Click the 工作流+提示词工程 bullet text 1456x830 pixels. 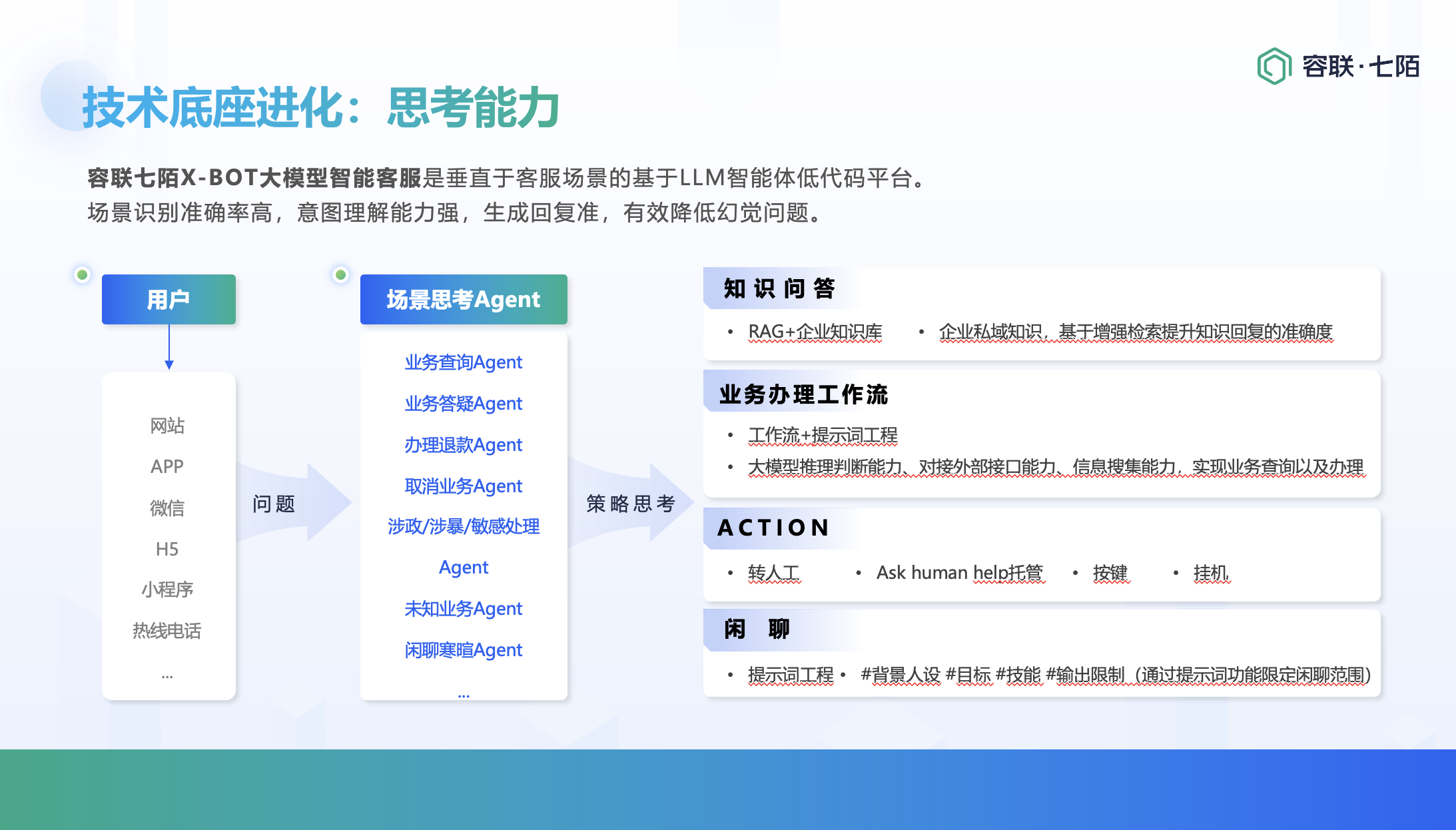(x=823, y=435)
